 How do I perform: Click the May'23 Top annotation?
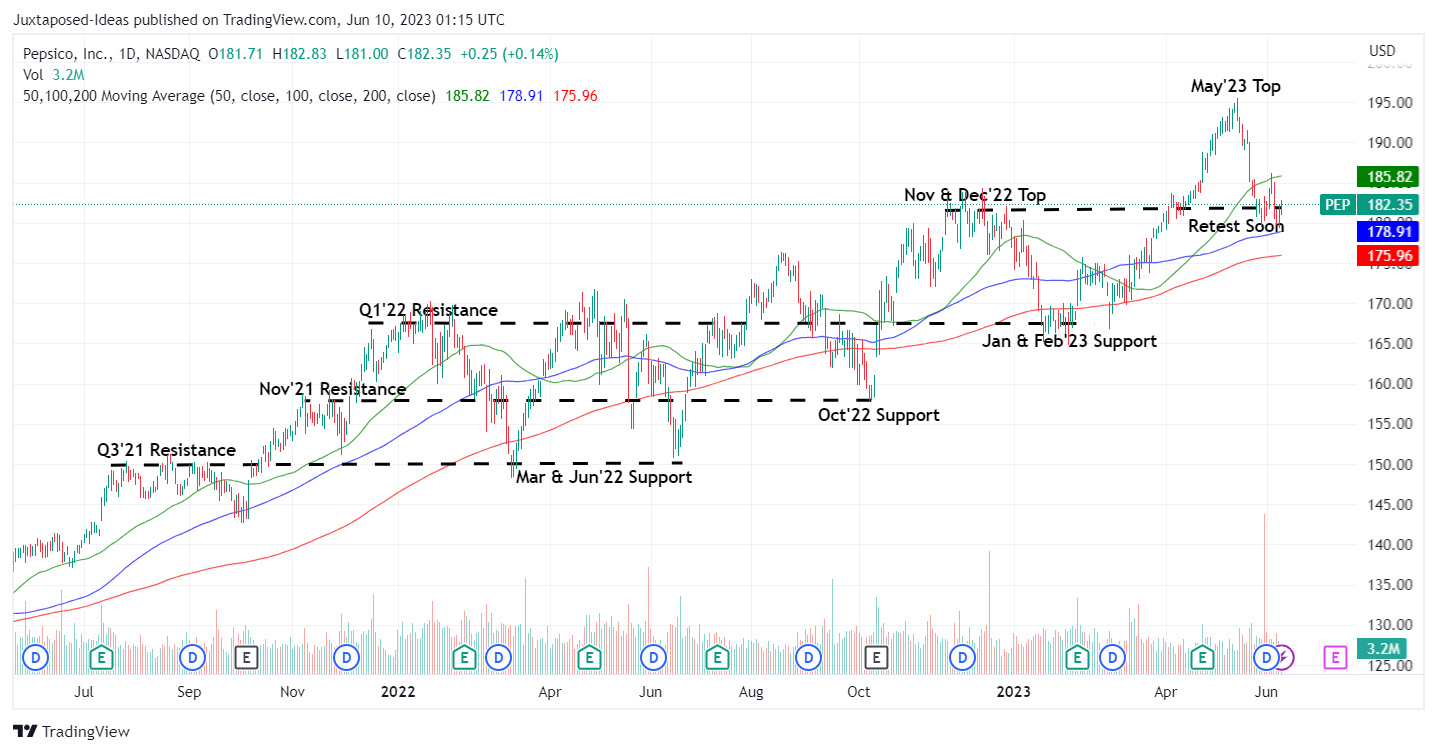1235,86
